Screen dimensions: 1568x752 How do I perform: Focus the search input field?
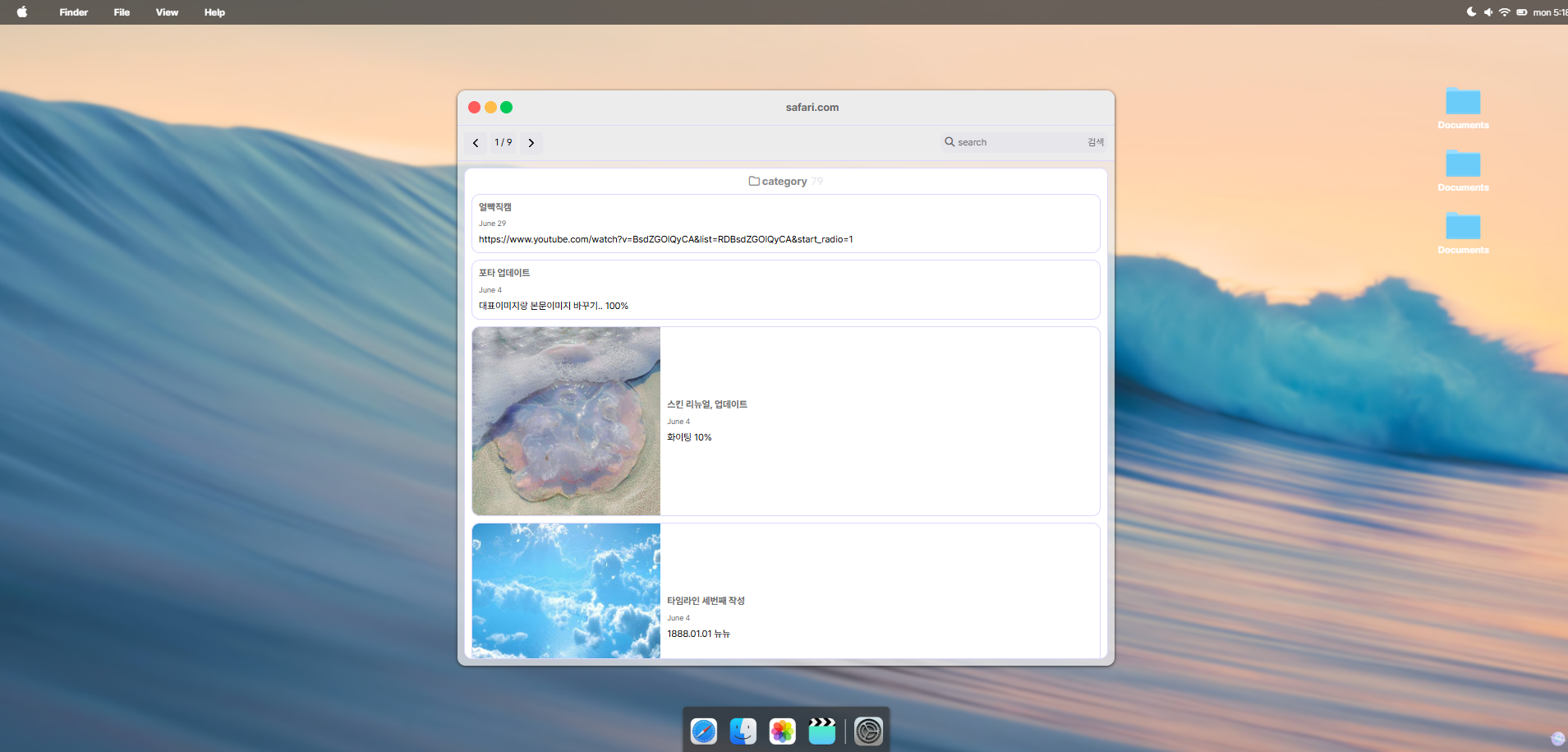pos(1019,142)
